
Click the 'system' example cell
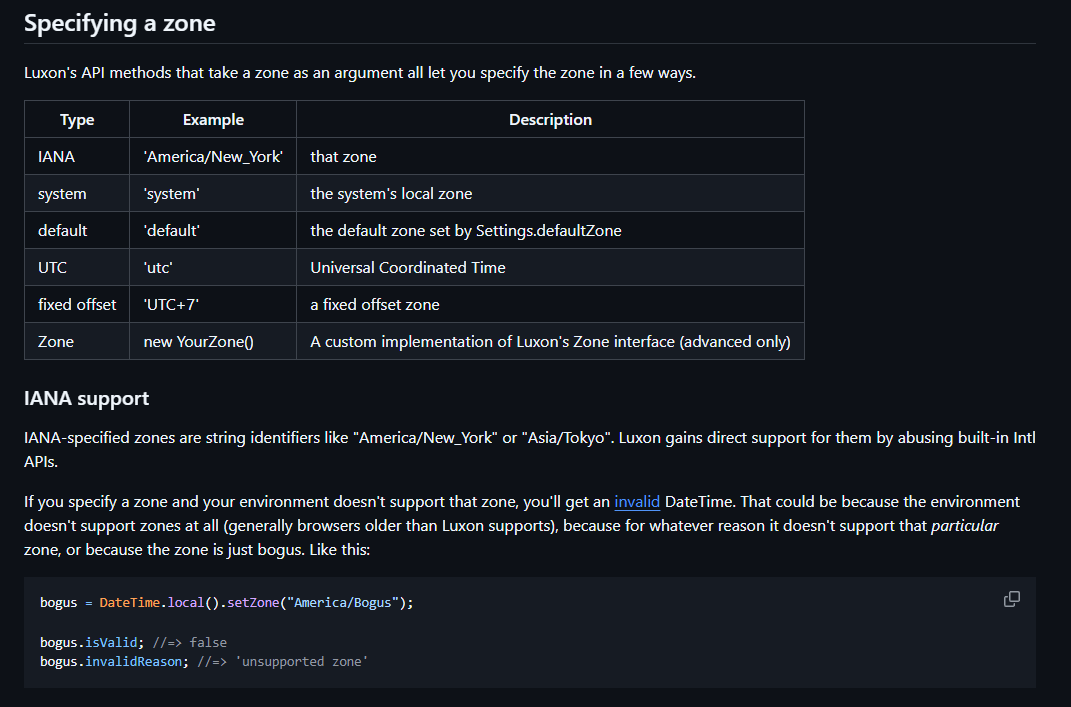[172, 194]
